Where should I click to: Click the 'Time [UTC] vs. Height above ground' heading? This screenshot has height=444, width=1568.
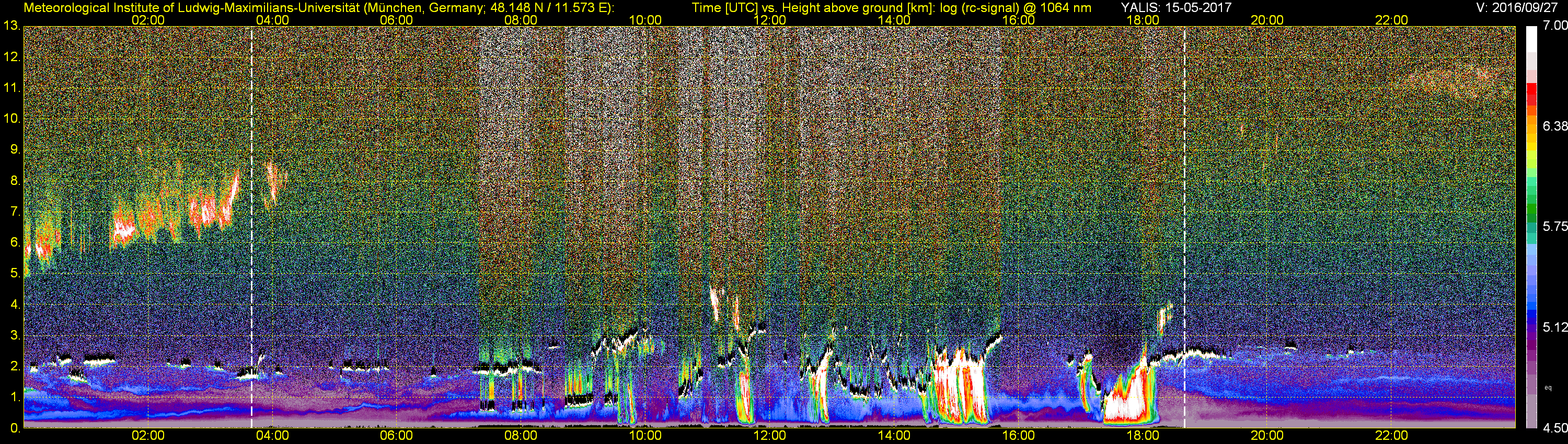pyautogui.click(x=891, y=7)
